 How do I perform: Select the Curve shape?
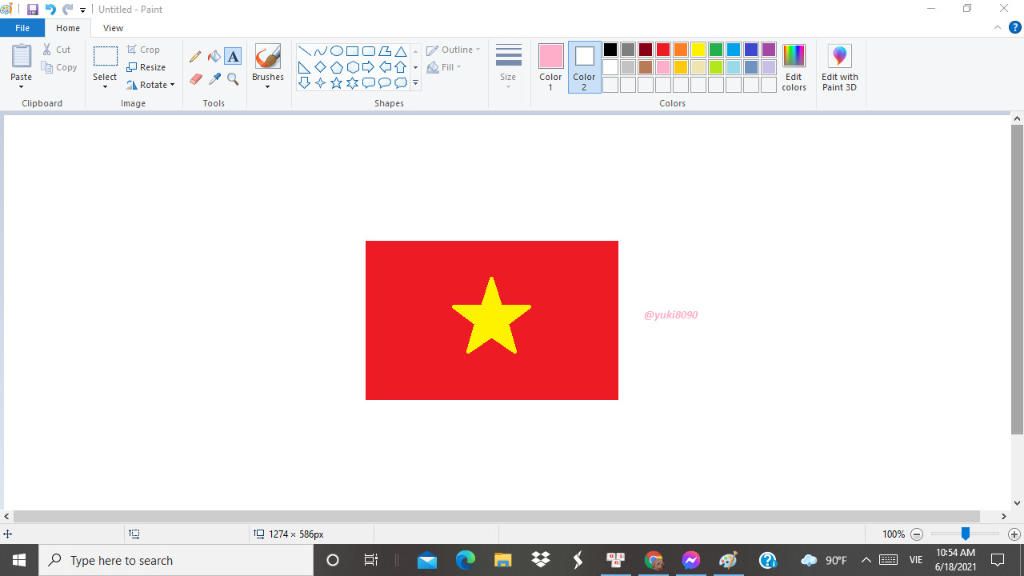click(320, 51)
